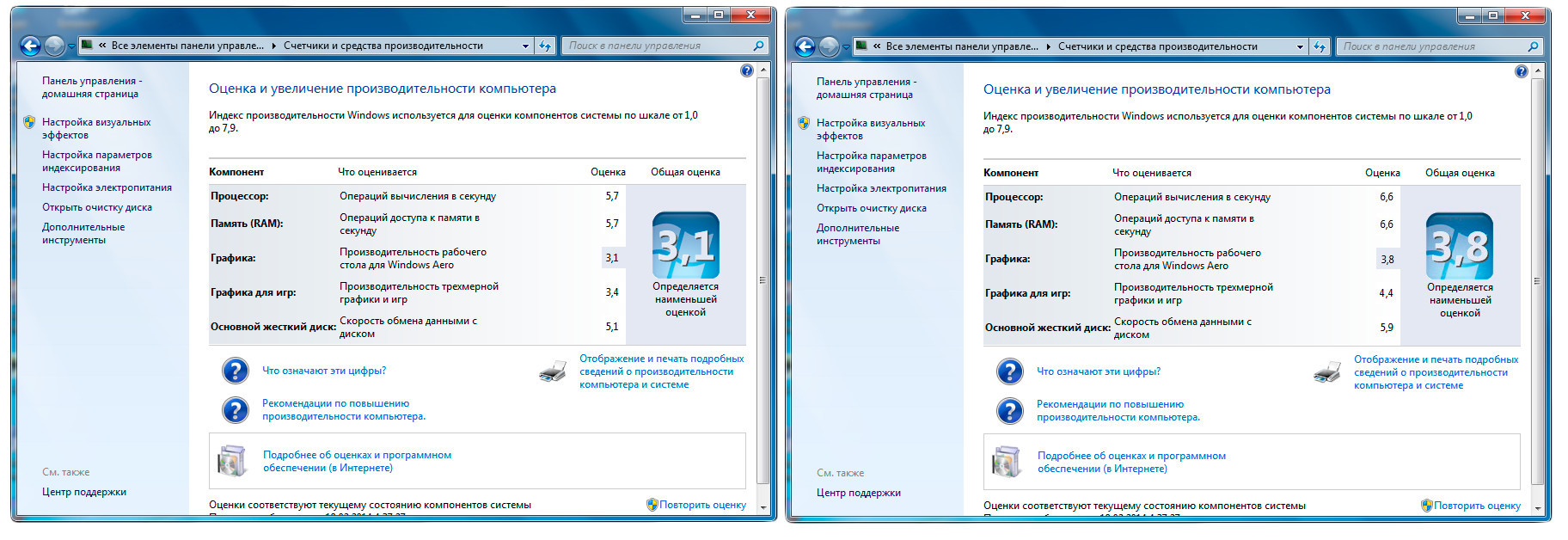This screenshot has width=1568, height=540.
Task: Click the Back arrow in the left window
Action: click(x=30, y=46)
